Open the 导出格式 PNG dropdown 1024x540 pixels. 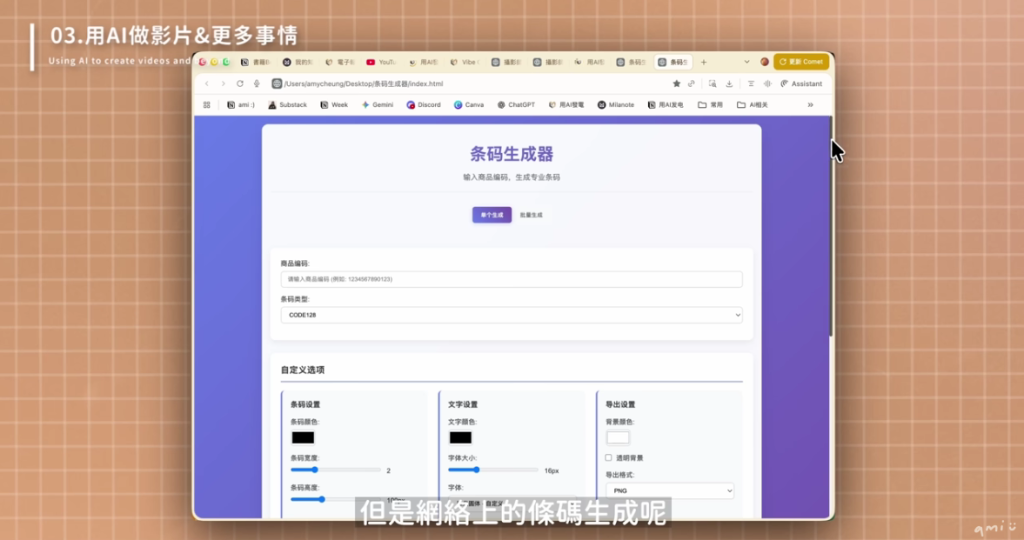click(670, 491)
